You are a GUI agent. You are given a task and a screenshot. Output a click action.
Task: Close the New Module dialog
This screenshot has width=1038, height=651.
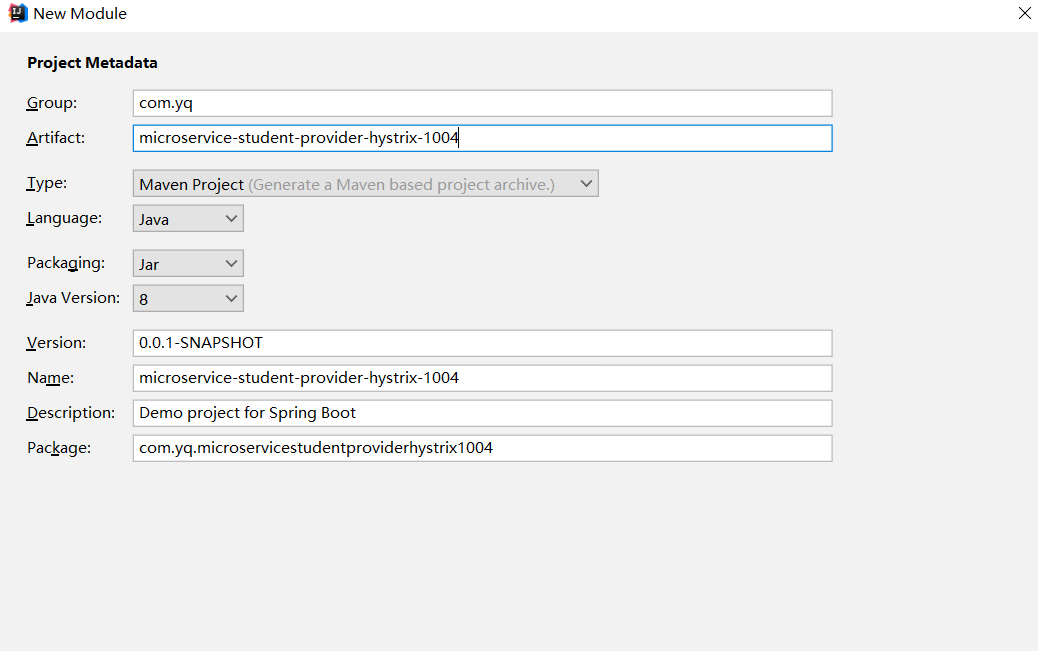tap(1024, 13)
